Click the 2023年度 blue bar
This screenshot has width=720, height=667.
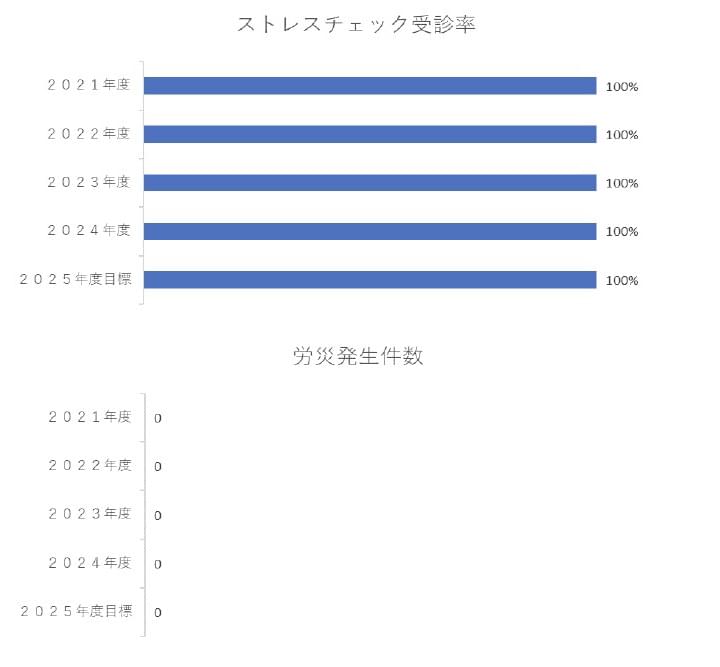pyautogui.click(x=370, y=183)
